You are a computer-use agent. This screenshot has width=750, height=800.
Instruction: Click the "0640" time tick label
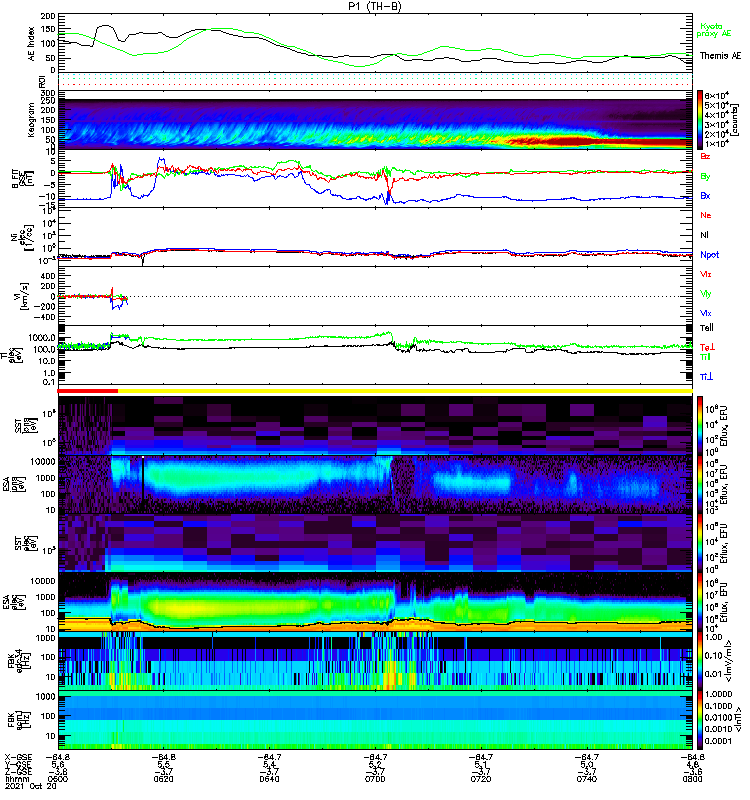click(269, 779)
